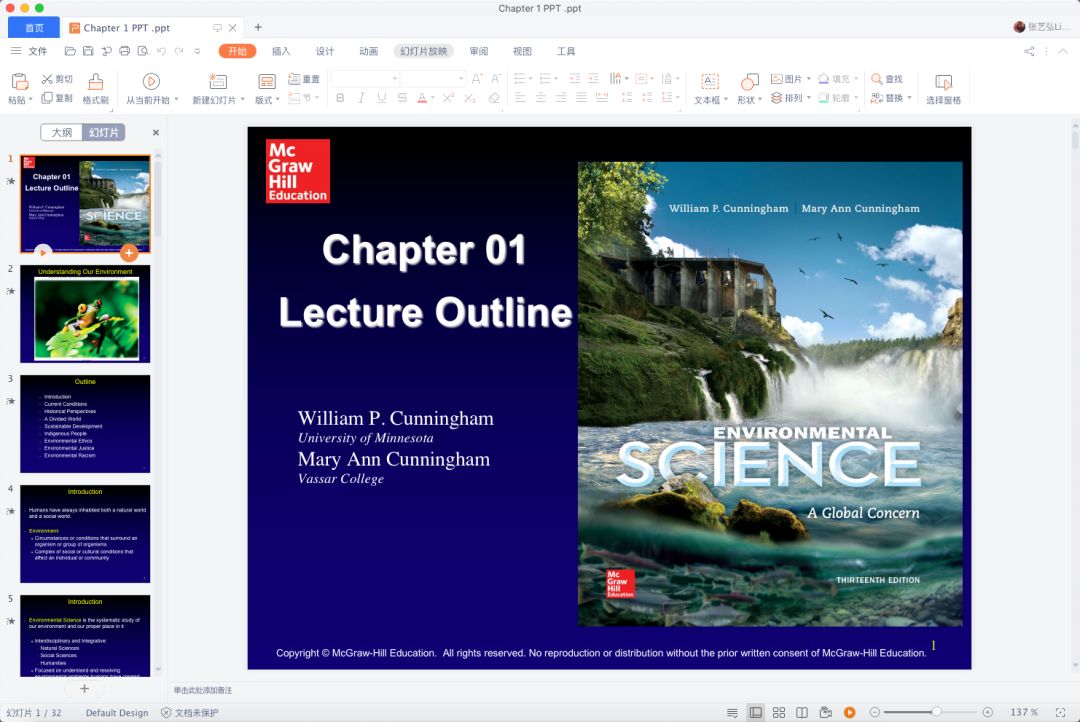Expand the 排列 arrange dropdown
Viewport: 1080px width, 722px height.
(x=809, y=98)
